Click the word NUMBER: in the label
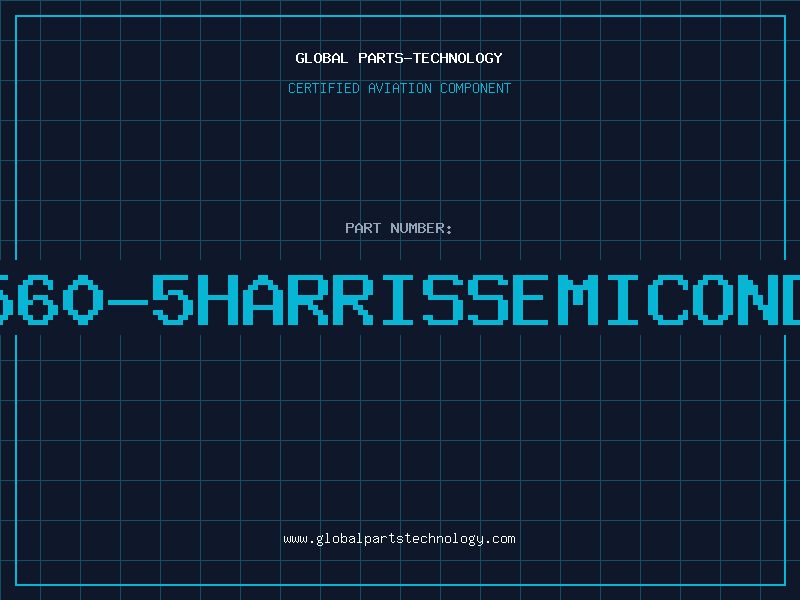 pos(421,228)
